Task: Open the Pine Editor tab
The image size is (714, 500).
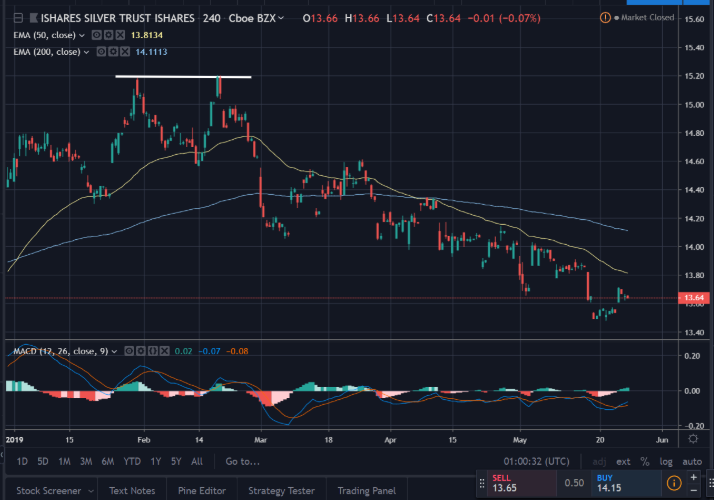Action: pyautogui.click(x=202, y=491)
